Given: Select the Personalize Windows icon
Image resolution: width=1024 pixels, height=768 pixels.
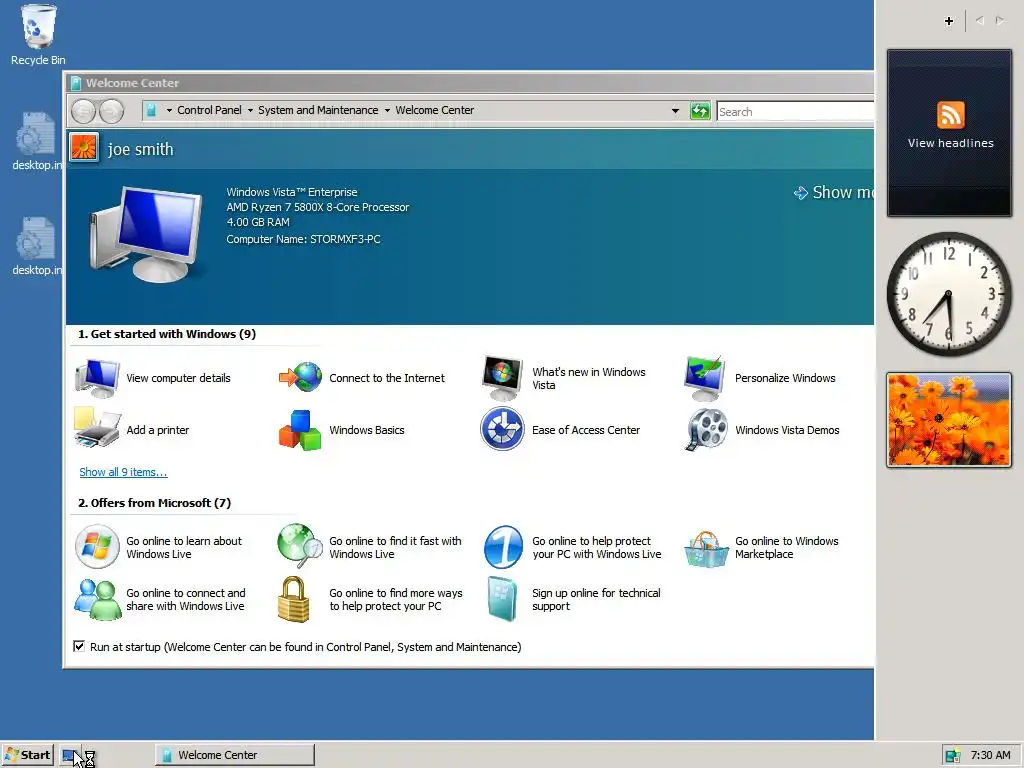Looking at the screenshot, I should point(705,378).
